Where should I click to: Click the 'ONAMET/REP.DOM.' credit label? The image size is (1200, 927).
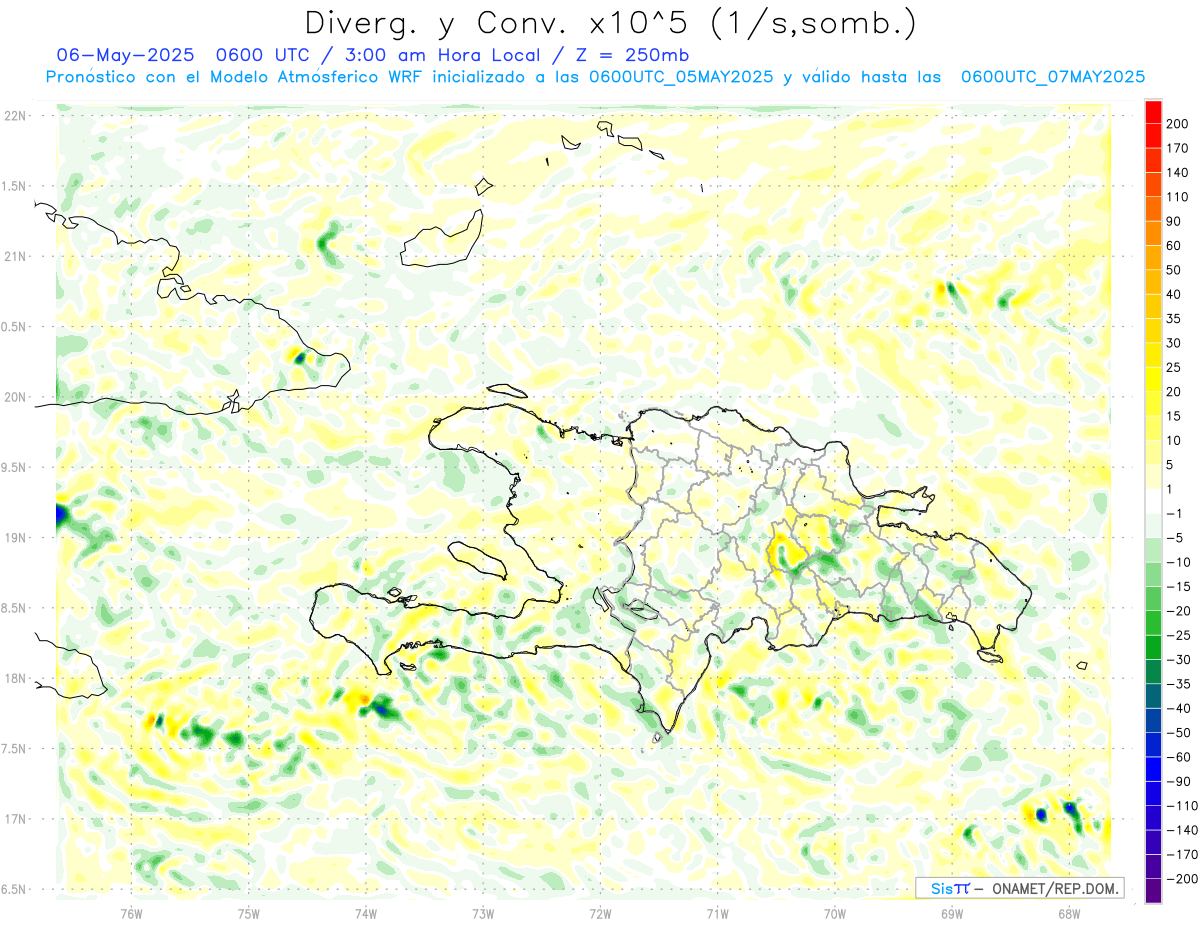pos(1055,888)
